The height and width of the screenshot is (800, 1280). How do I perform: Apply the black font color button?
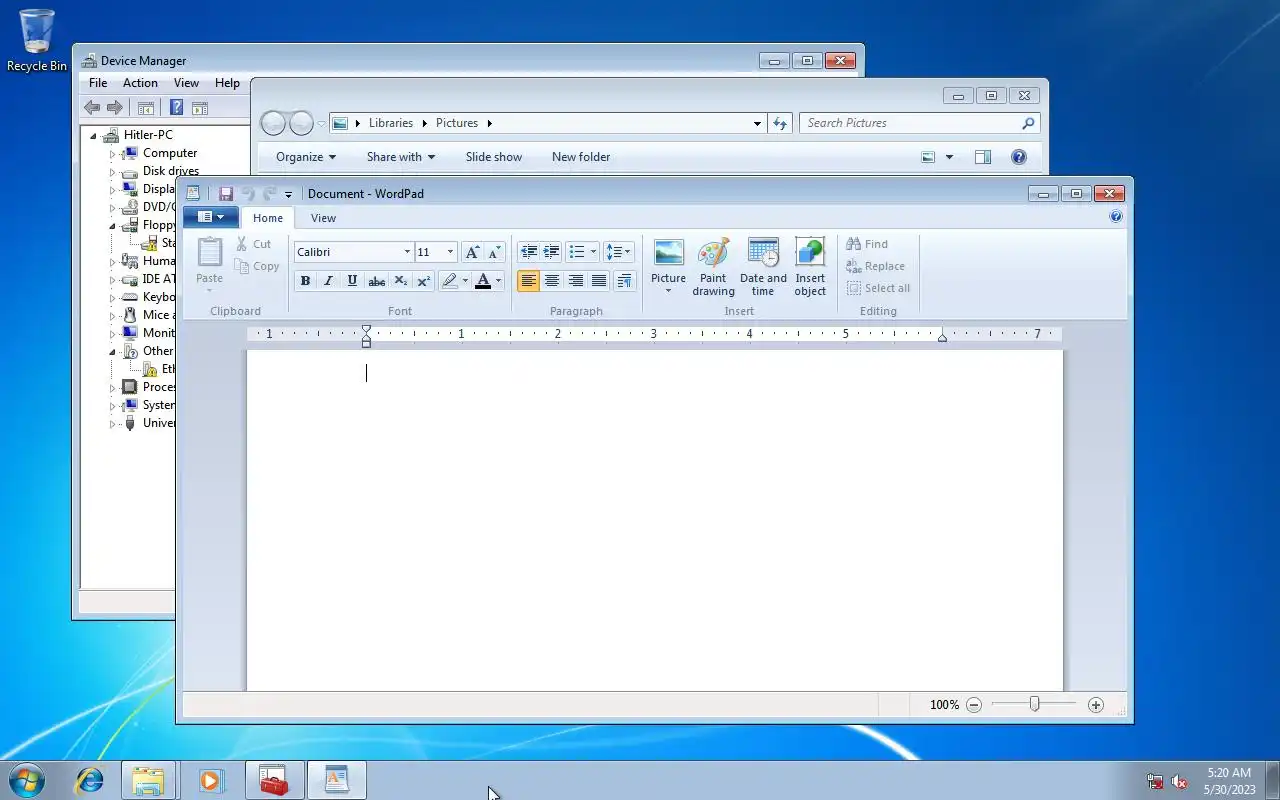point(483,281)
